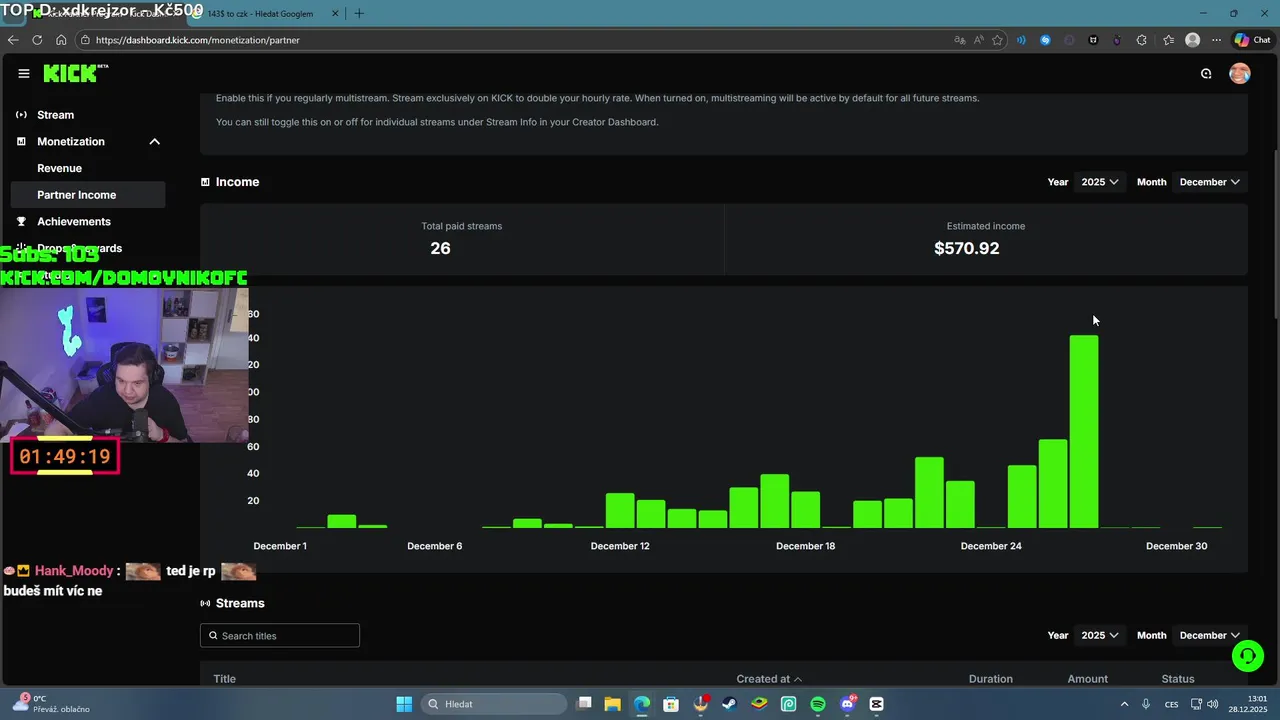Image resolution: width=1280 pixels, height=720 pixels.
Task: Open Microsoft Store from taskbar
Action: point(671,704)
